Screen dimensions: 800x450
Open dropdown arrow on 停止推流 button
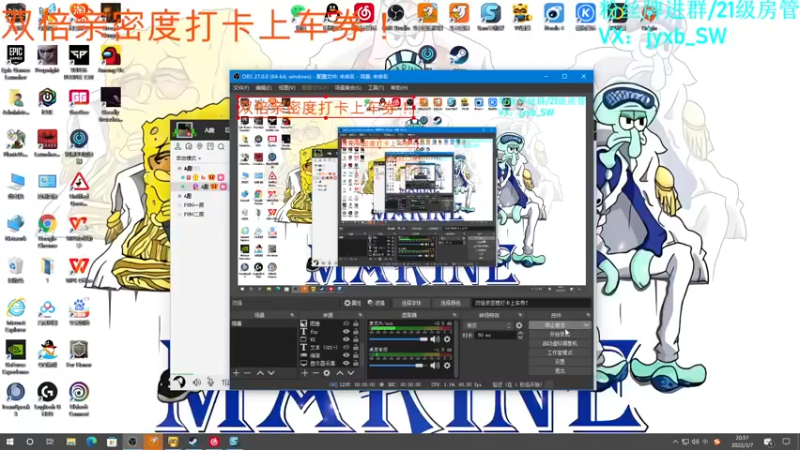tap(586, 325)
